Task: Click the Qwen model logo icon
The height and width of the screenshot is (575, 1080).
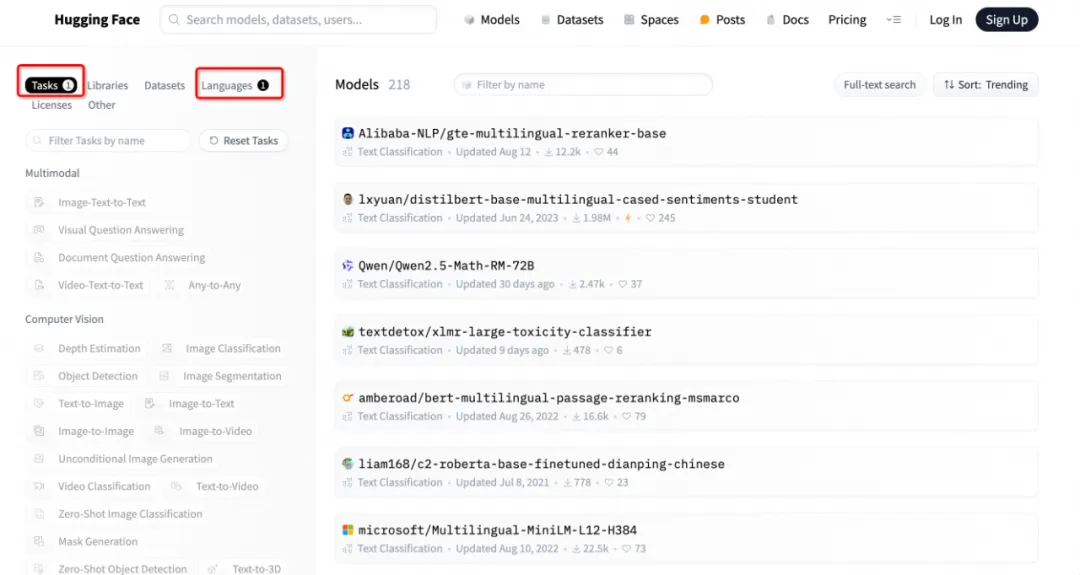Action: [x=348, y=266]
